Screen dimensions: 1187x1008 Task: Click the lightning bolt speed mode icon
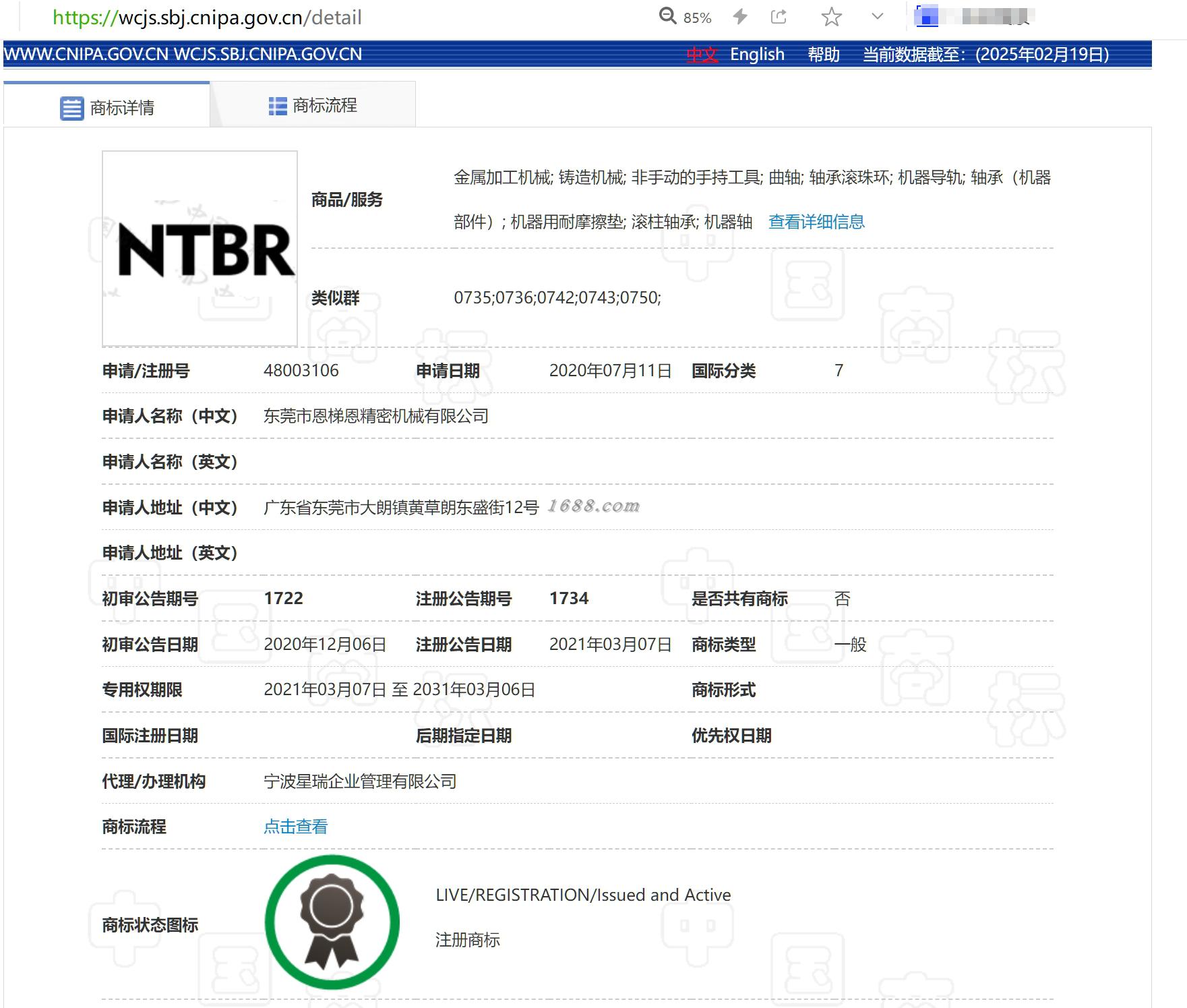[x=740, y=16]
